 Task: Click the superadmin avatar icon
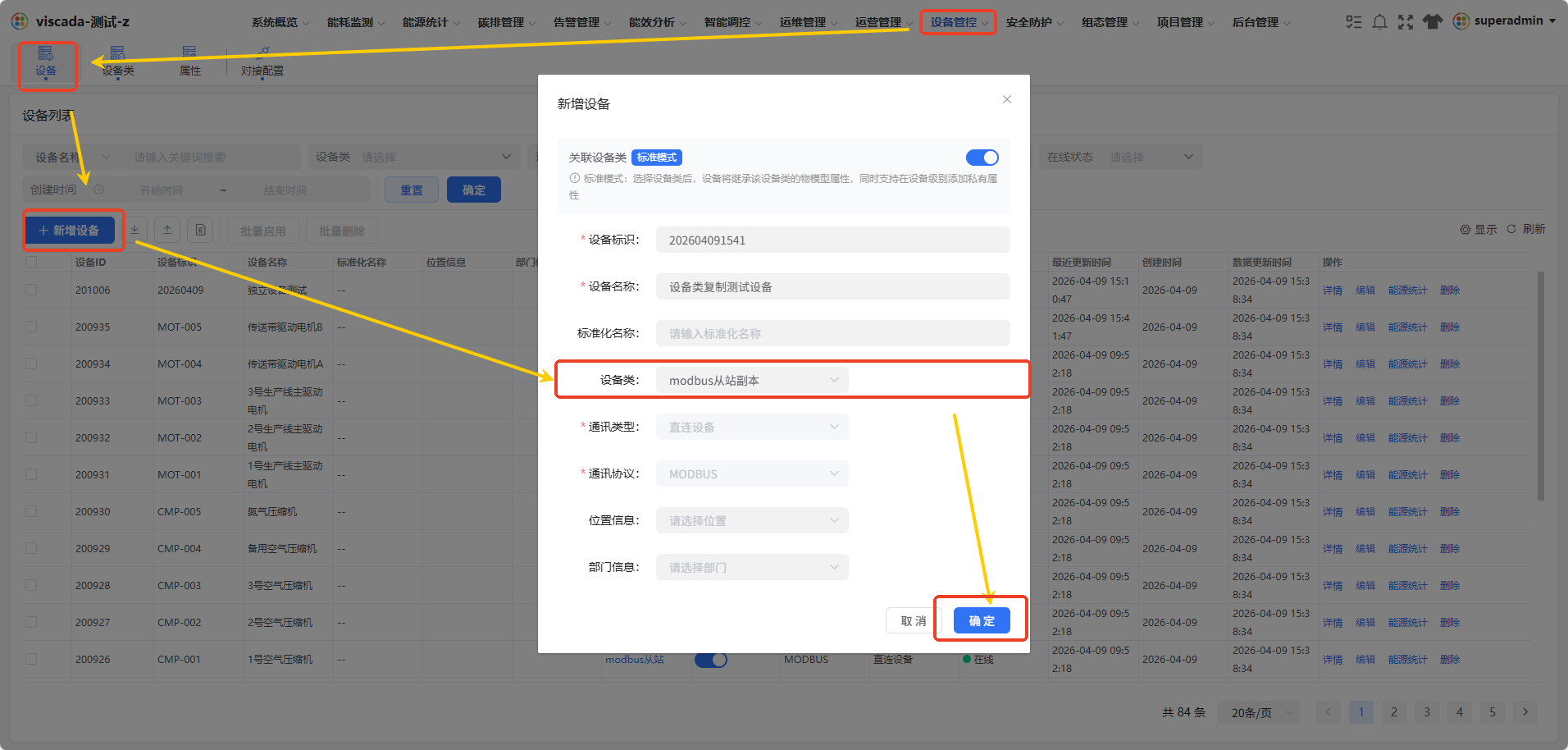coord(1461,21)
